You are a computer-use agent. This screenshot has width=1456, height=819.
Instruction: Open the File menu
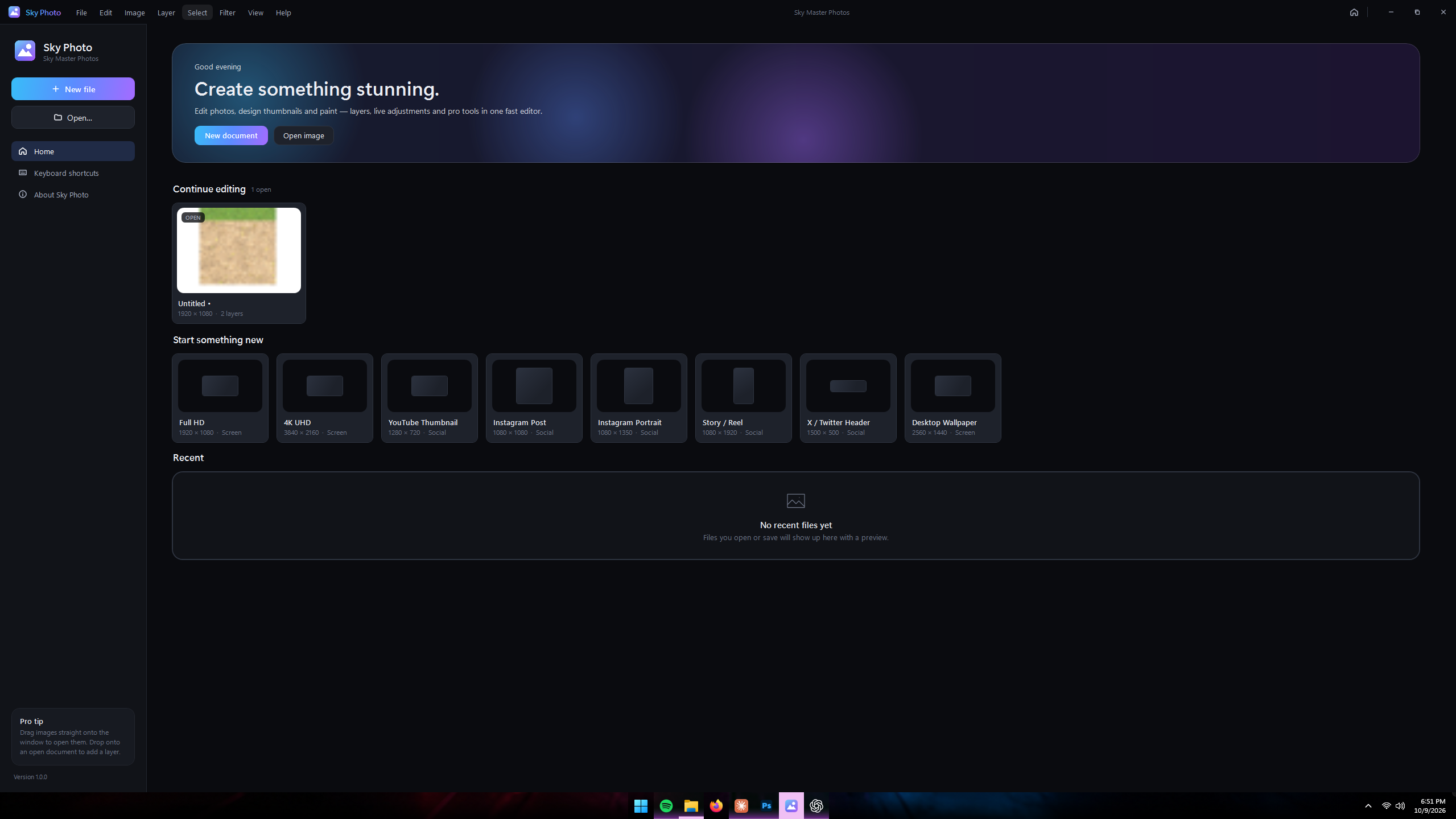pyautogui.click(x=81, y=13)
